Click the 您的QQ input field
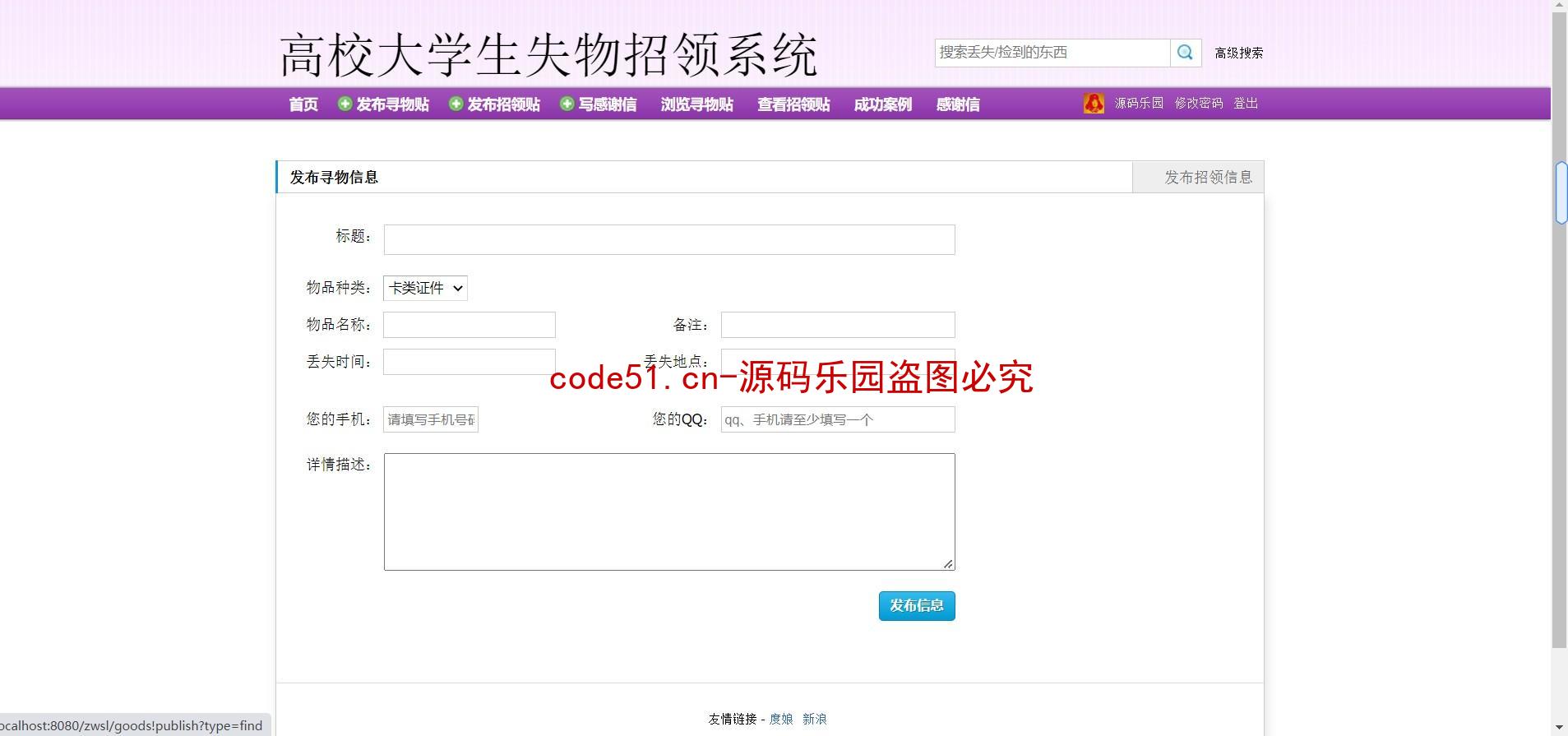This screenshot has height=736, width=1568. click(838, 419)
